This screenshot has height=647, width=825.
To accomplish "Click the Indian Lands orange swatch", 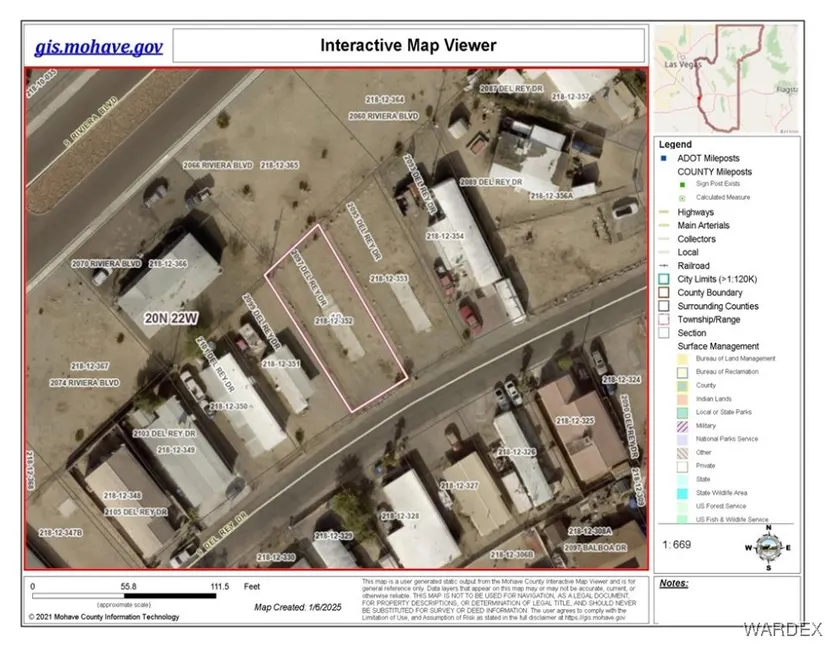I will coord(681,398).
